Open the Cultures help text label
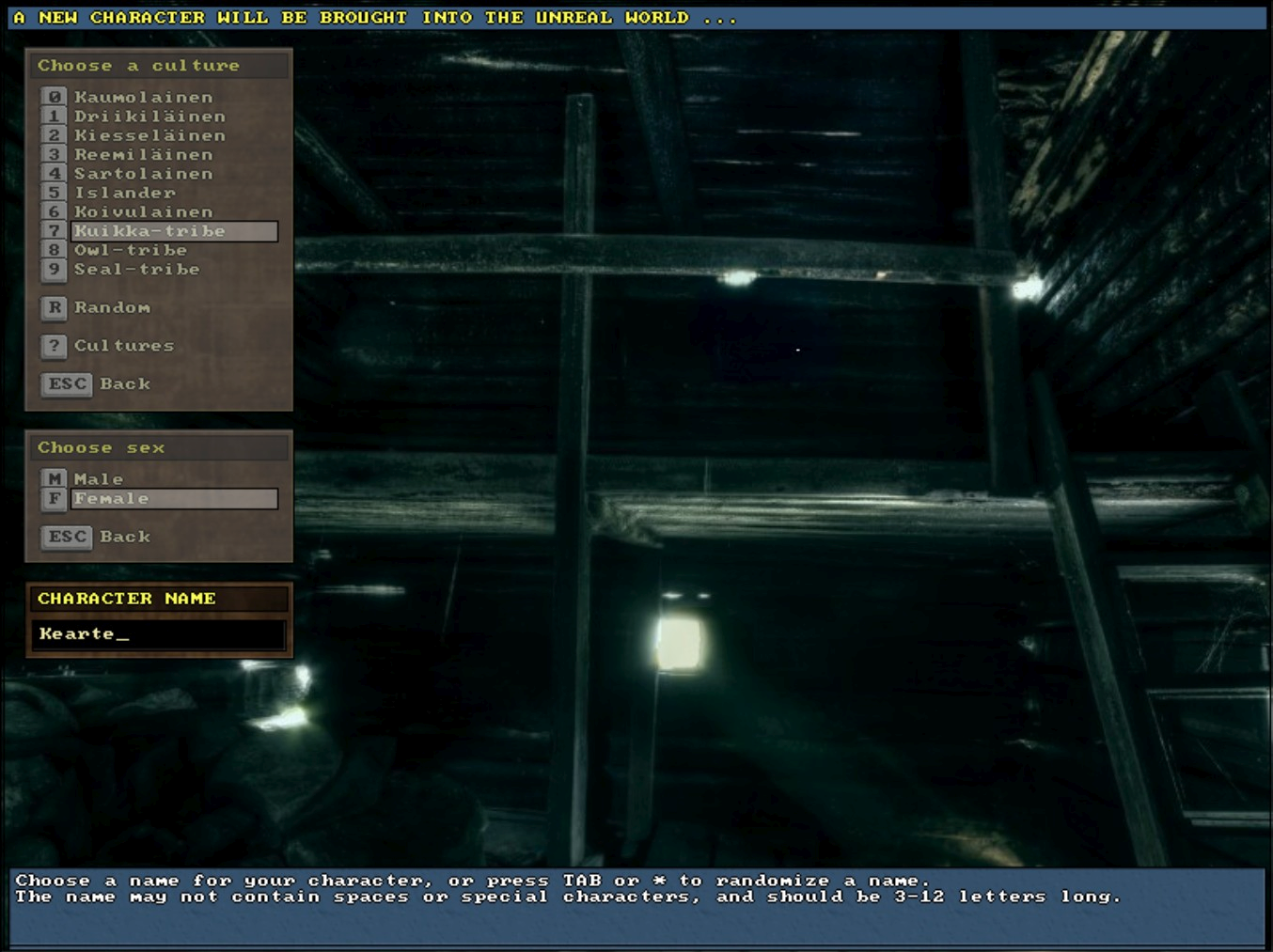 click(x=124, y=346)
